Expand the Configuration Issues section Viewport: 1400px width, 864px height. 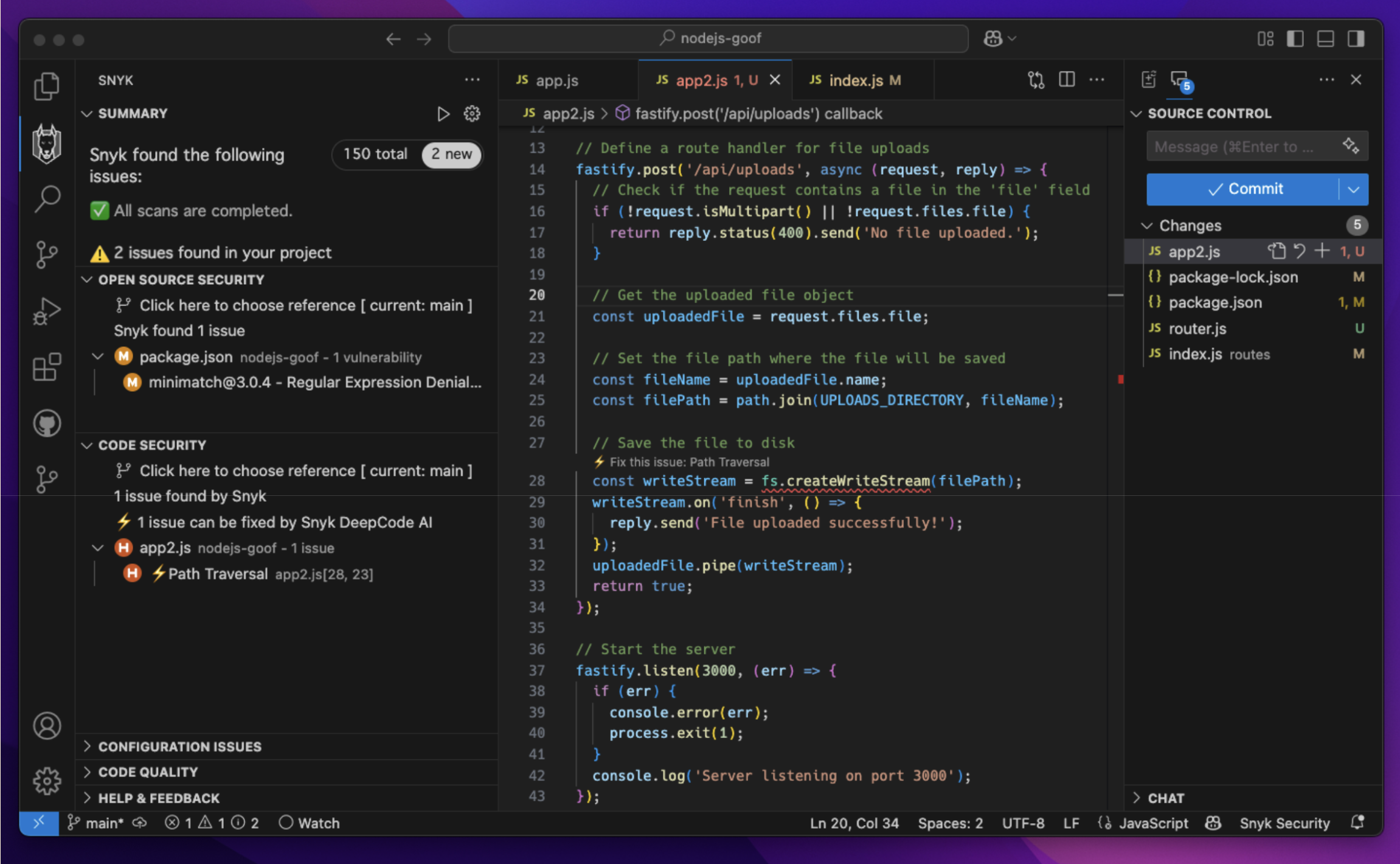coord(86,747)
